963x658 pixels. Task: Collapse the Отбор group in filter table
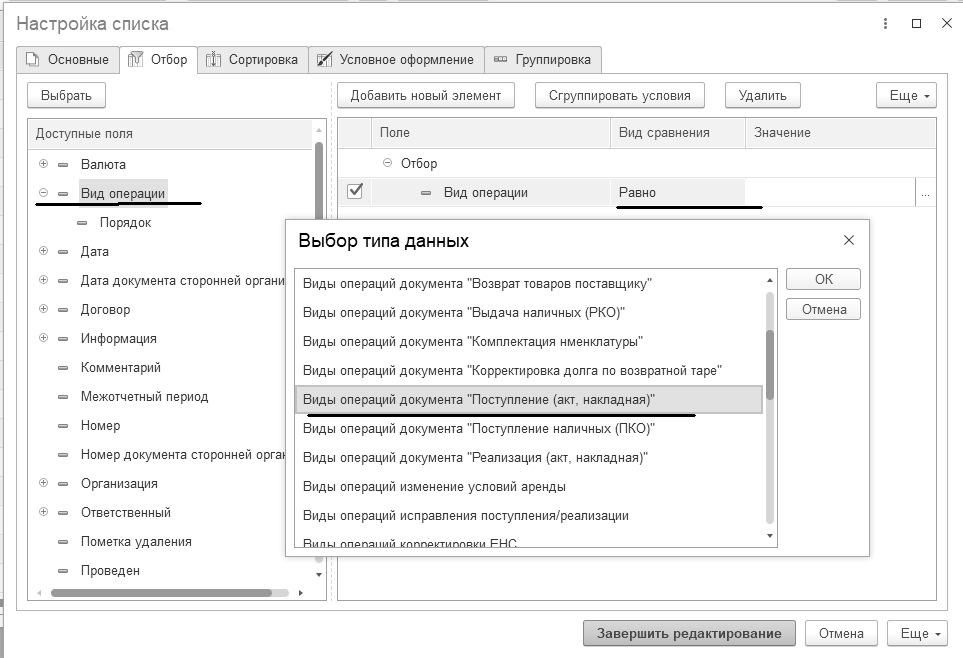click(388, 163)
